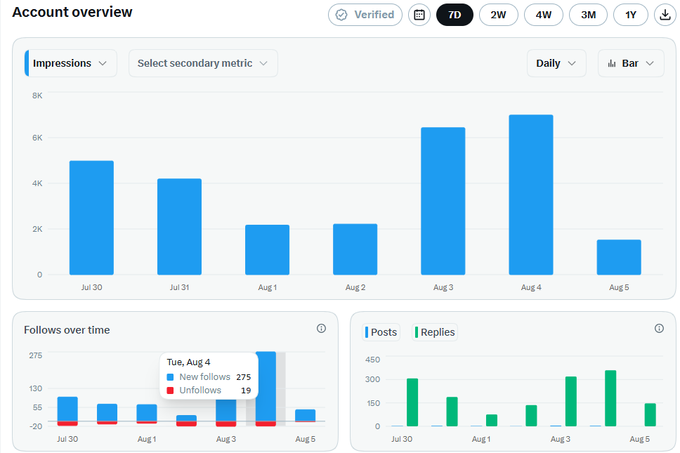Viewport: 680px width, 453px height.
Task: Switch to the 2W time range
Action: [498, 15]
